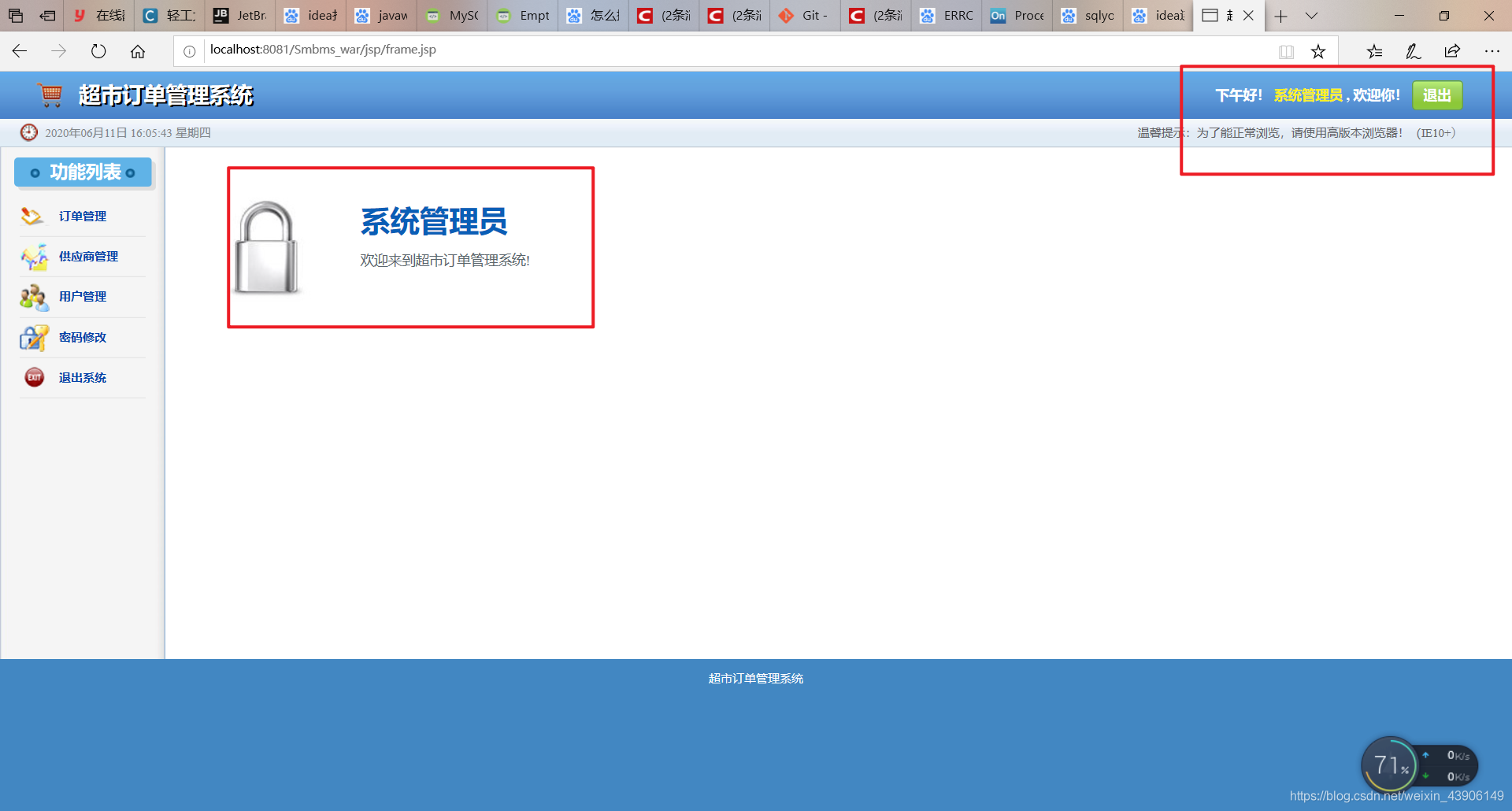
Task: Click the site information icon
Action: pyautogui.click(x=190, y=51)
